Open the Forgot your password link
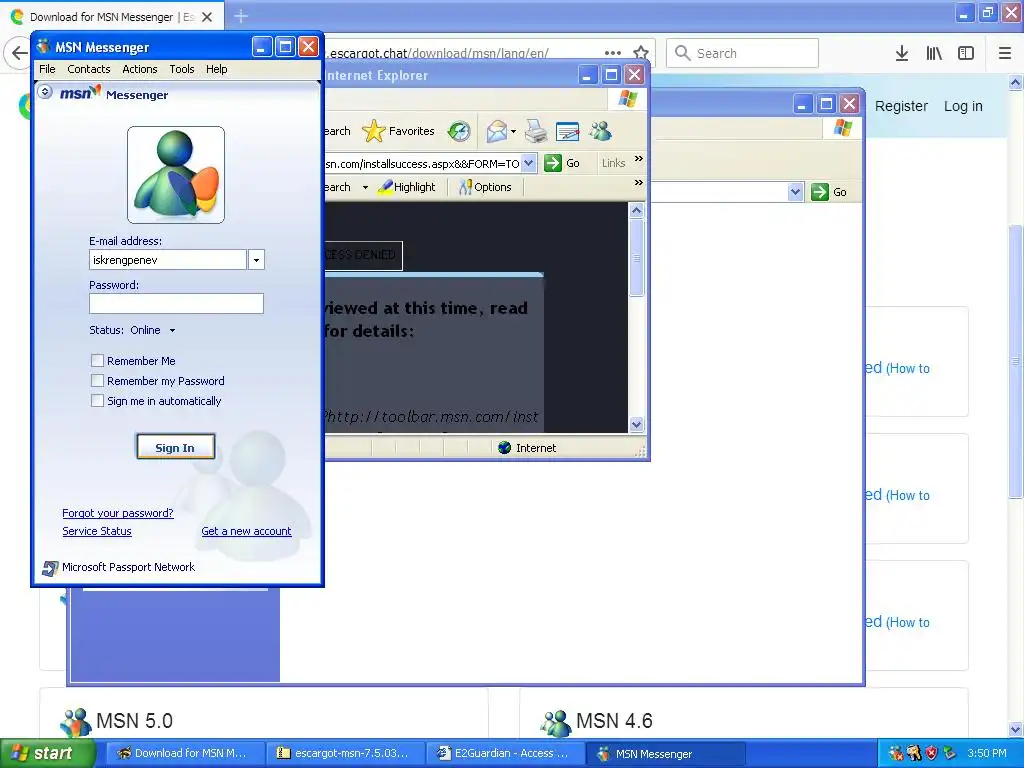1024x768 pixels. coord(118,513)
